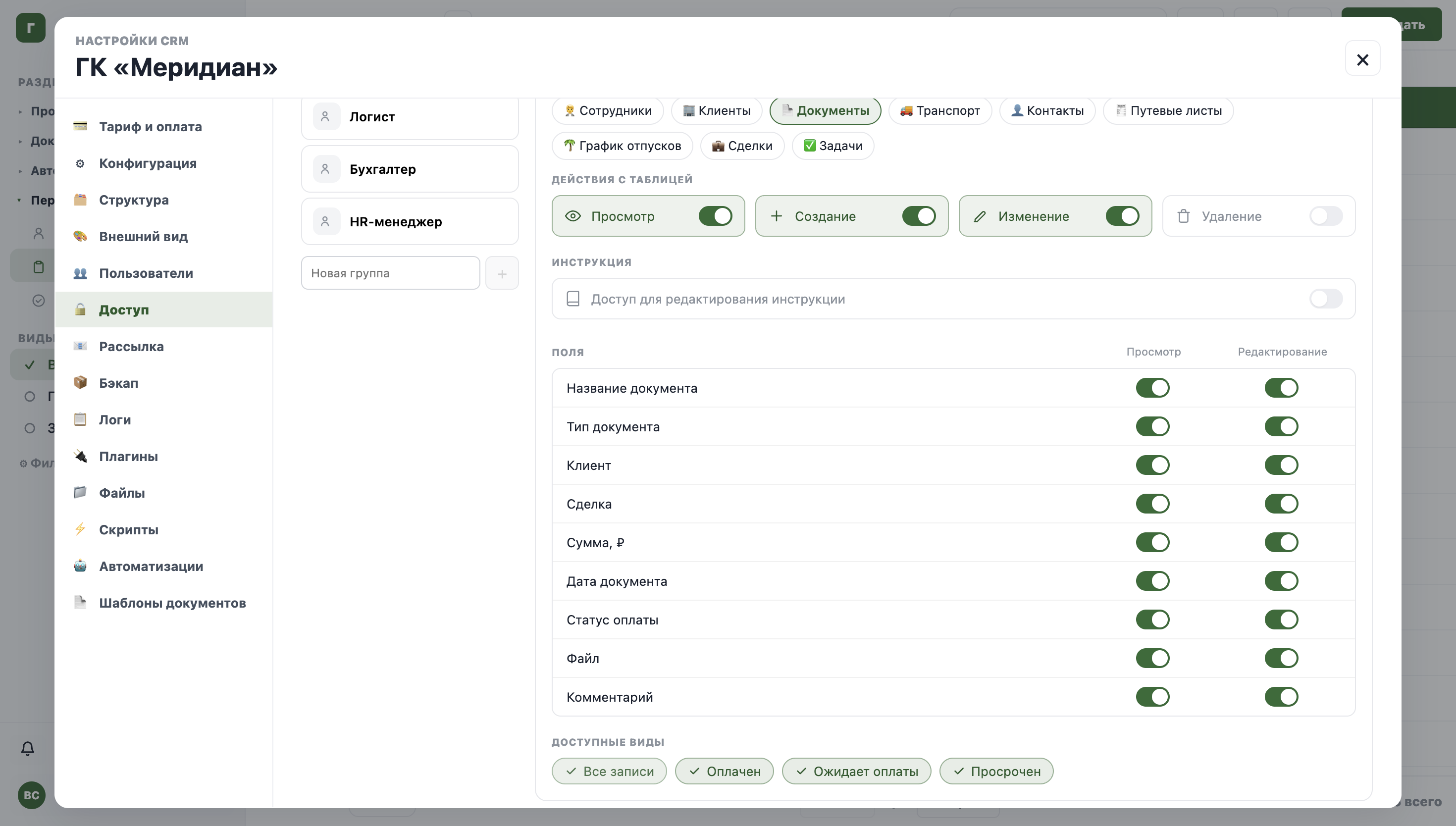Select the Бухгалтер access group
This screenshot has height=826, width=1456.
[x=410, y=169]
